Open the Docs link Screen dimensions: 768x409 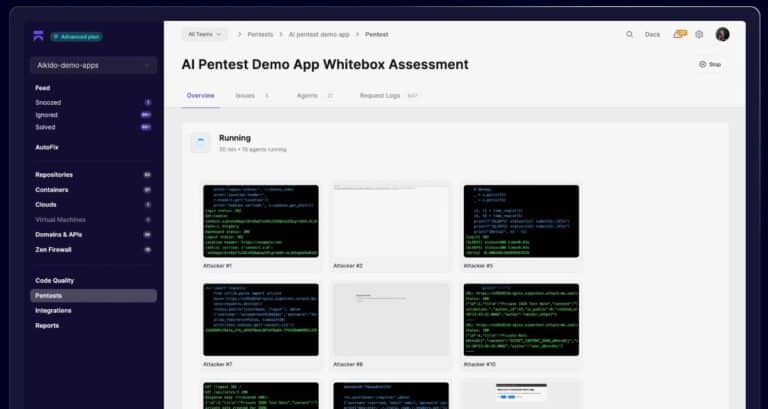point(652,34)
